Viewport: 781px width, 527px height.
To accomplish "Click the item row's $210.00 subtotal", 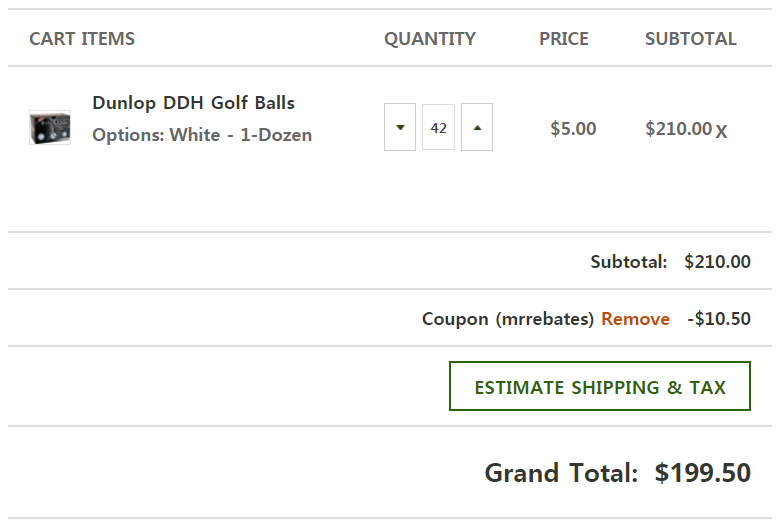I will 678,129.
